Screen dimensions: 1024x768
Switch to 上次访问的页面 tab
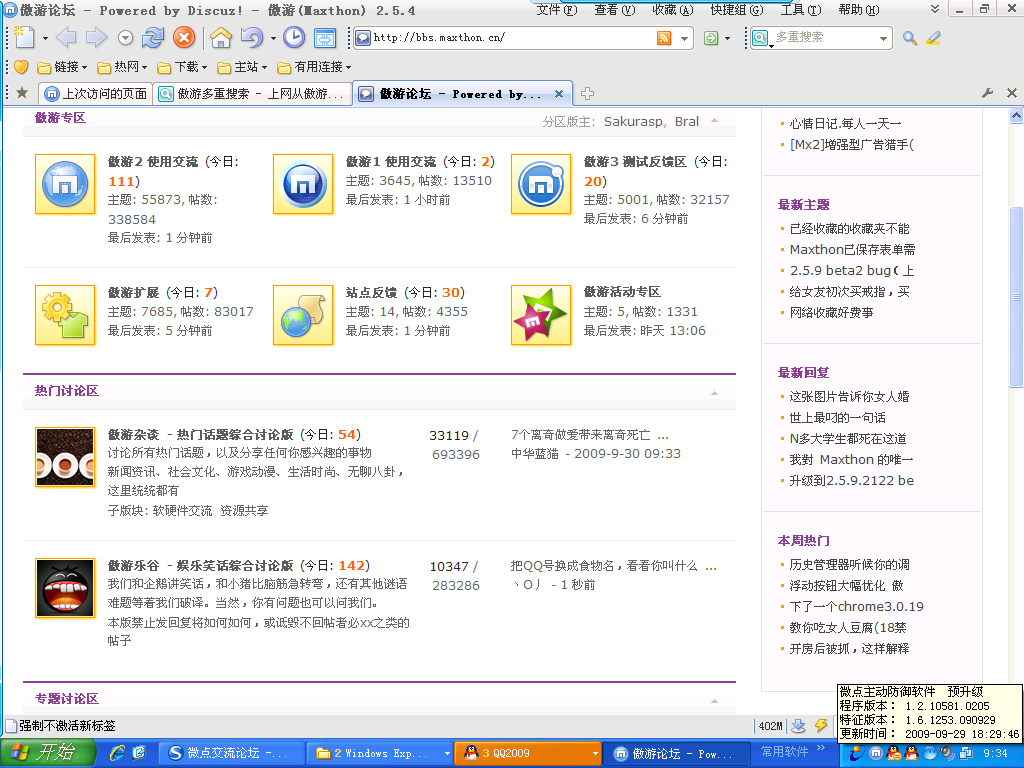(x=95, y=93)
